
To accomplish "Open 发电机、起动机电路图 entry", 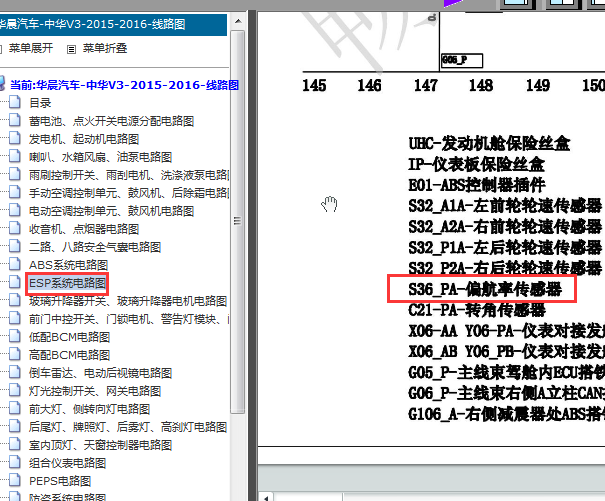I will pos(84,139).
